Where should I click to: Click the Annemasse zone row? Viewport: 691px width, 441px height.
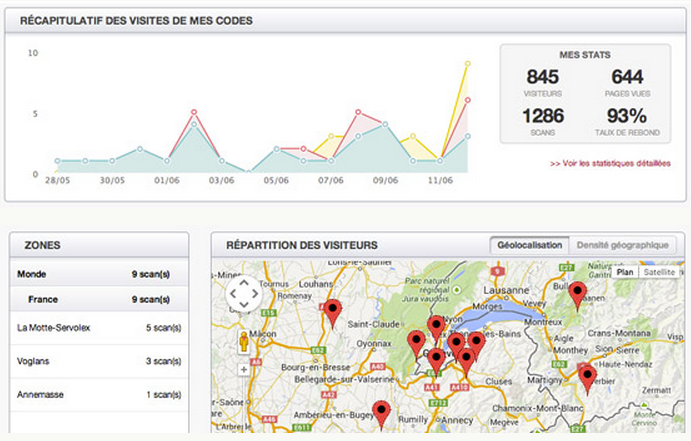point(98,395)
